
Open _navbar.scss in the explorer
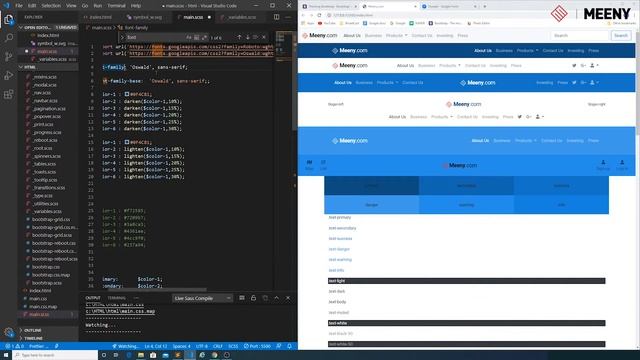pos(45,100)
